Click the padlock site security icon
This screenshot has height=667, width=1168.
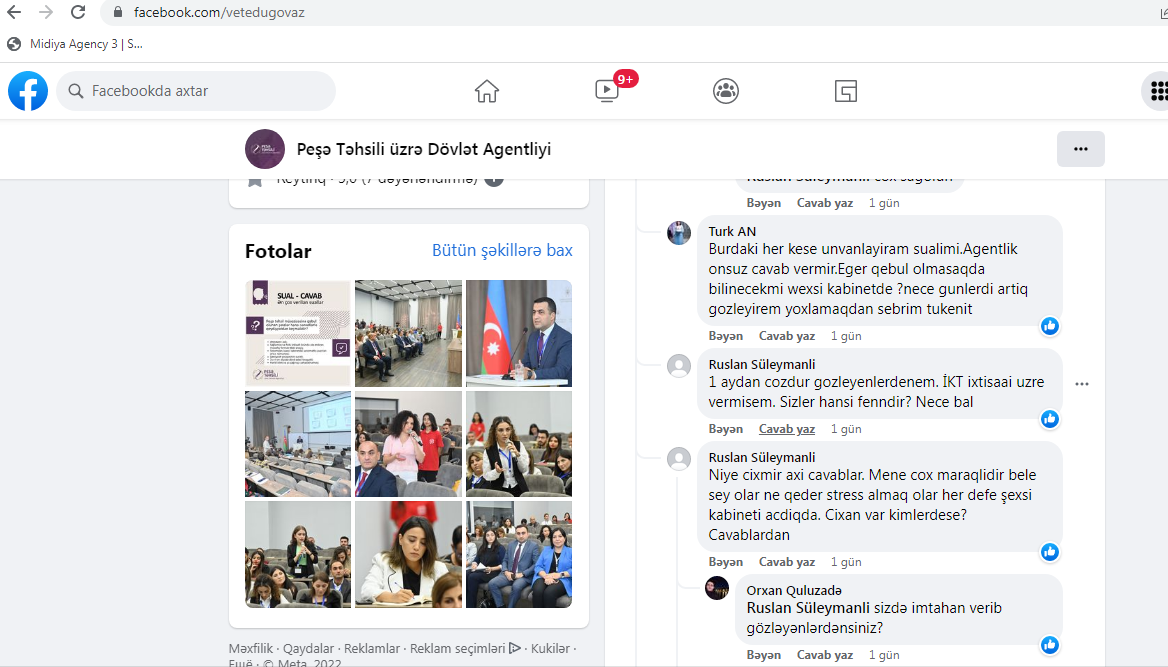[x=117, y=12]
